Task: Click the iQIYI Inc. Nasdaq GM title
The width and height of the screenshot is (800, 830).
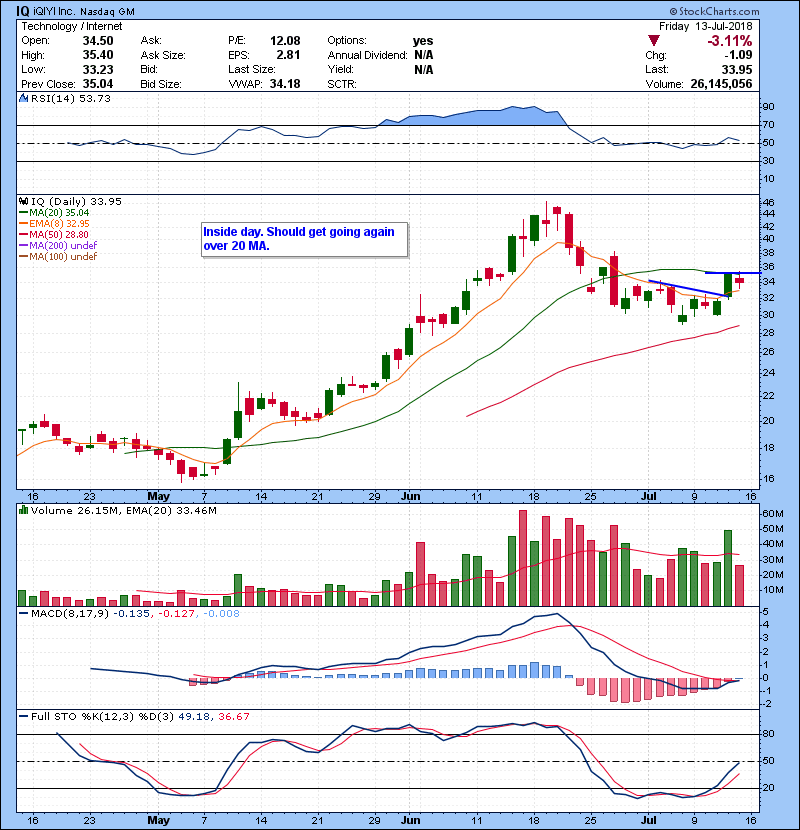Action: 84,11
